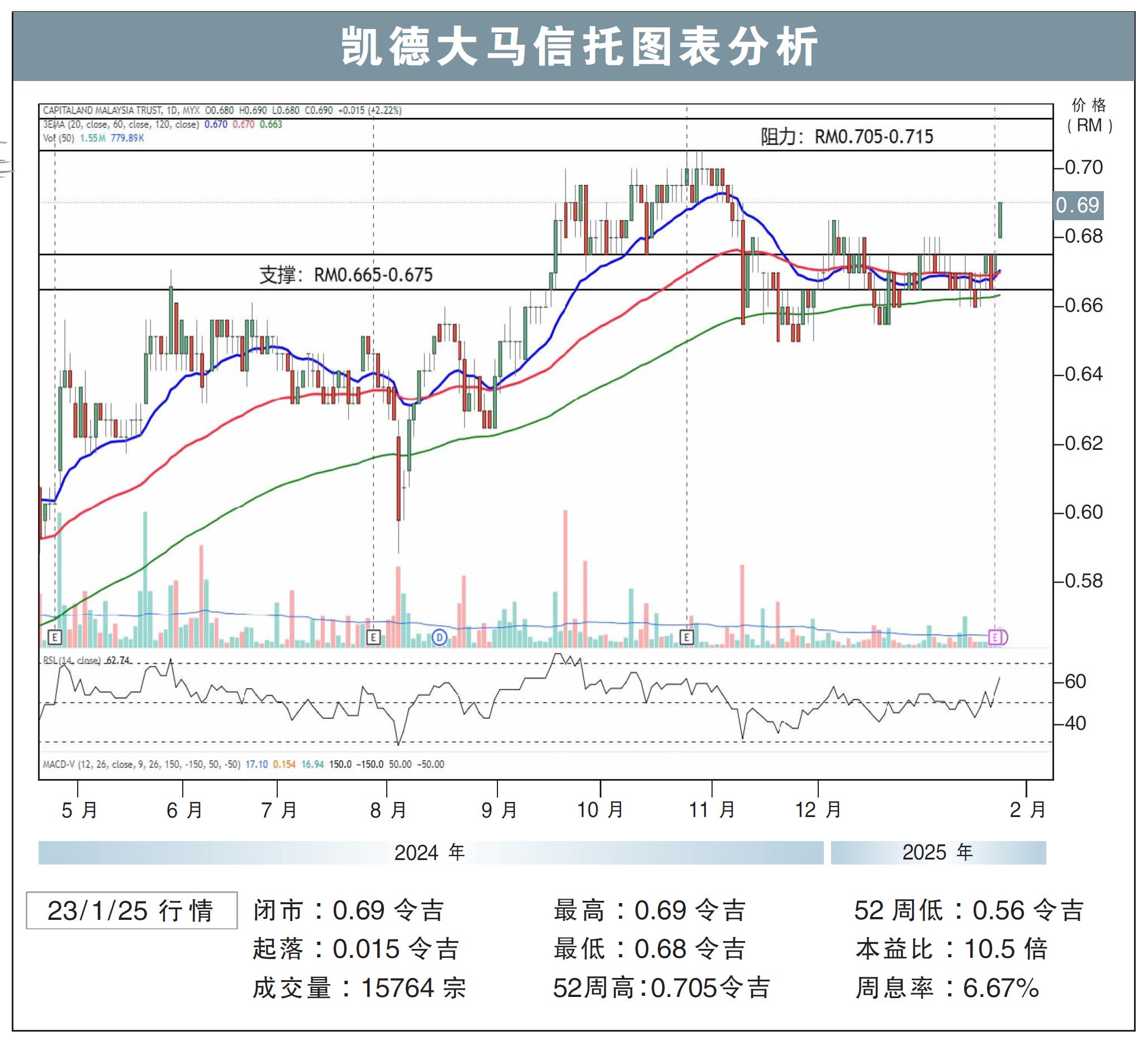Click the purple E marker at chart's right edge
Viewport: 1148px width, 1040px height.
[996, 637]
